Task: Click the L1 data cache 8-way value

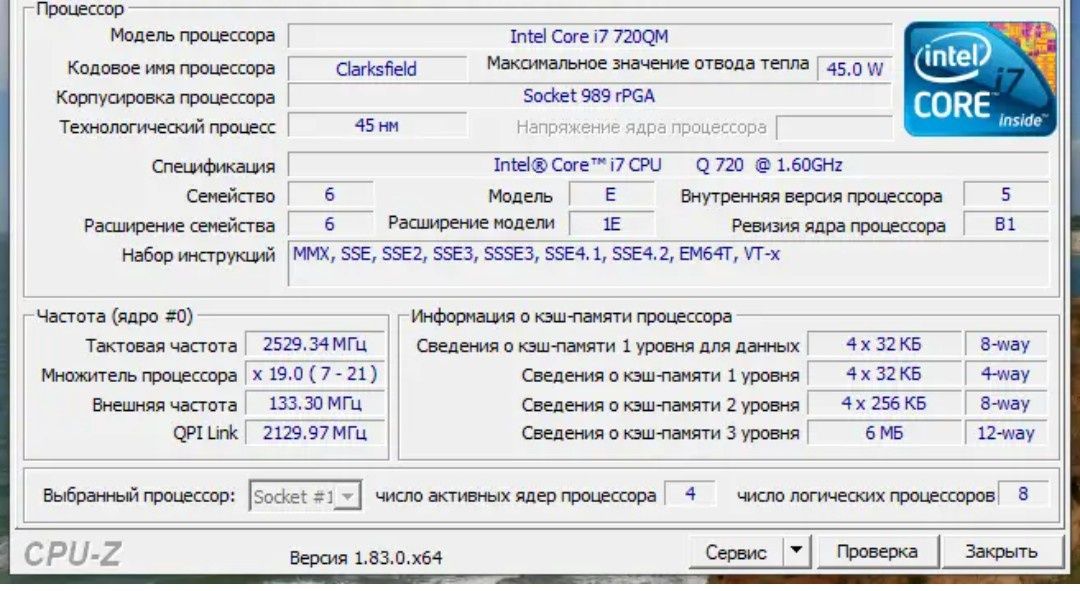Action: [1006, 344]
